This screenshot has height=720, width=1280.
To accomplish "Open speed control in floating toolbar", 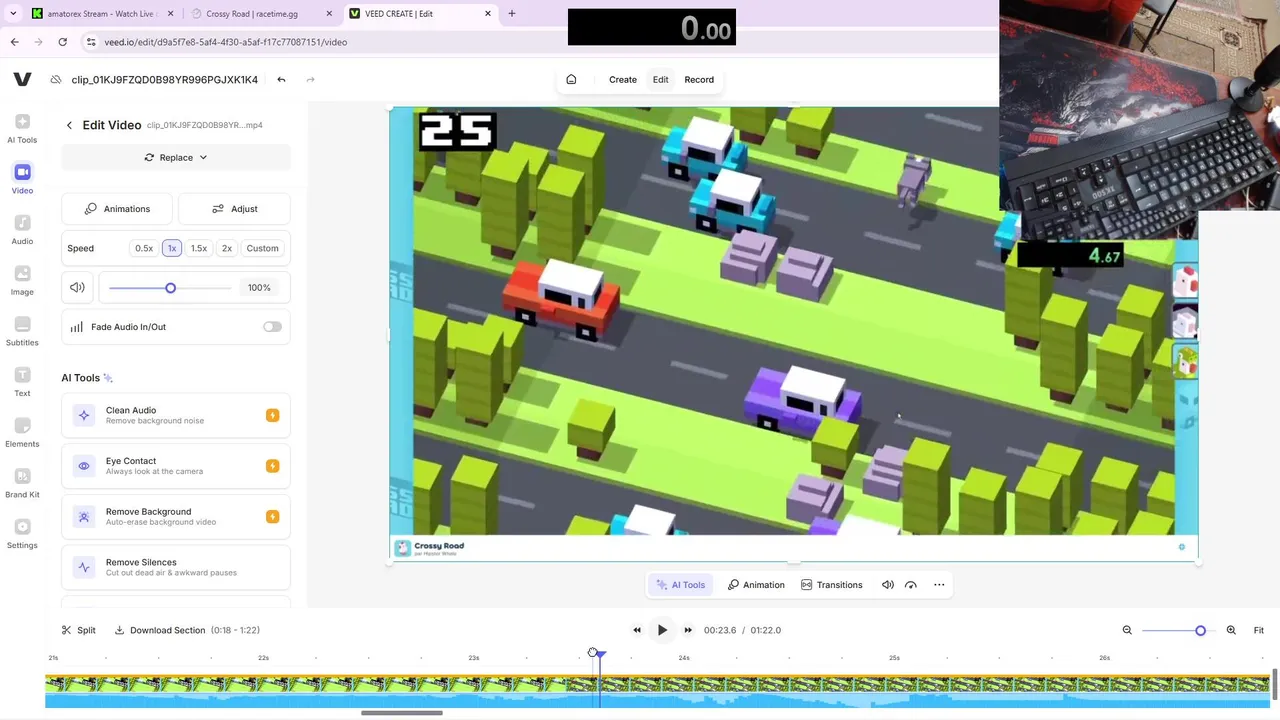I will [911, 585].
